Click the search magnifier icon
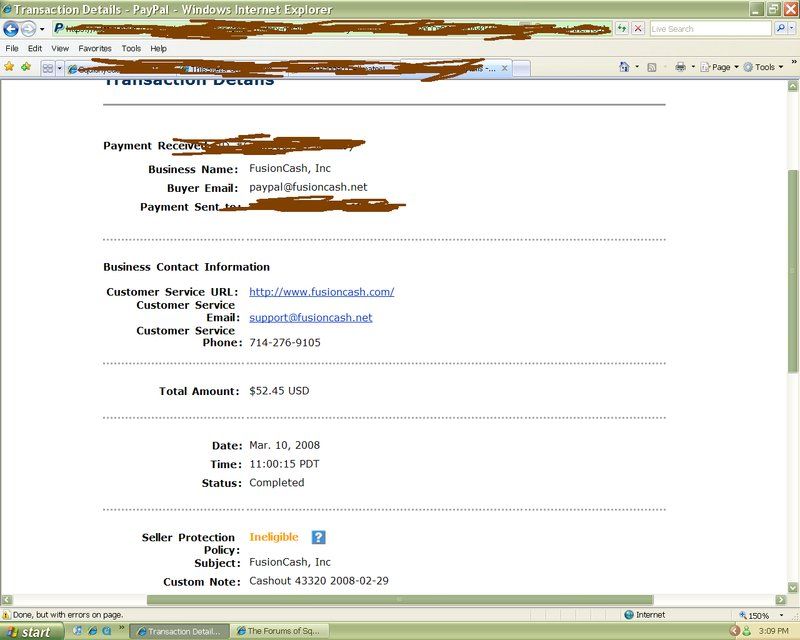The height and width of the screenshot is (640, 800). tap(780, 29)
